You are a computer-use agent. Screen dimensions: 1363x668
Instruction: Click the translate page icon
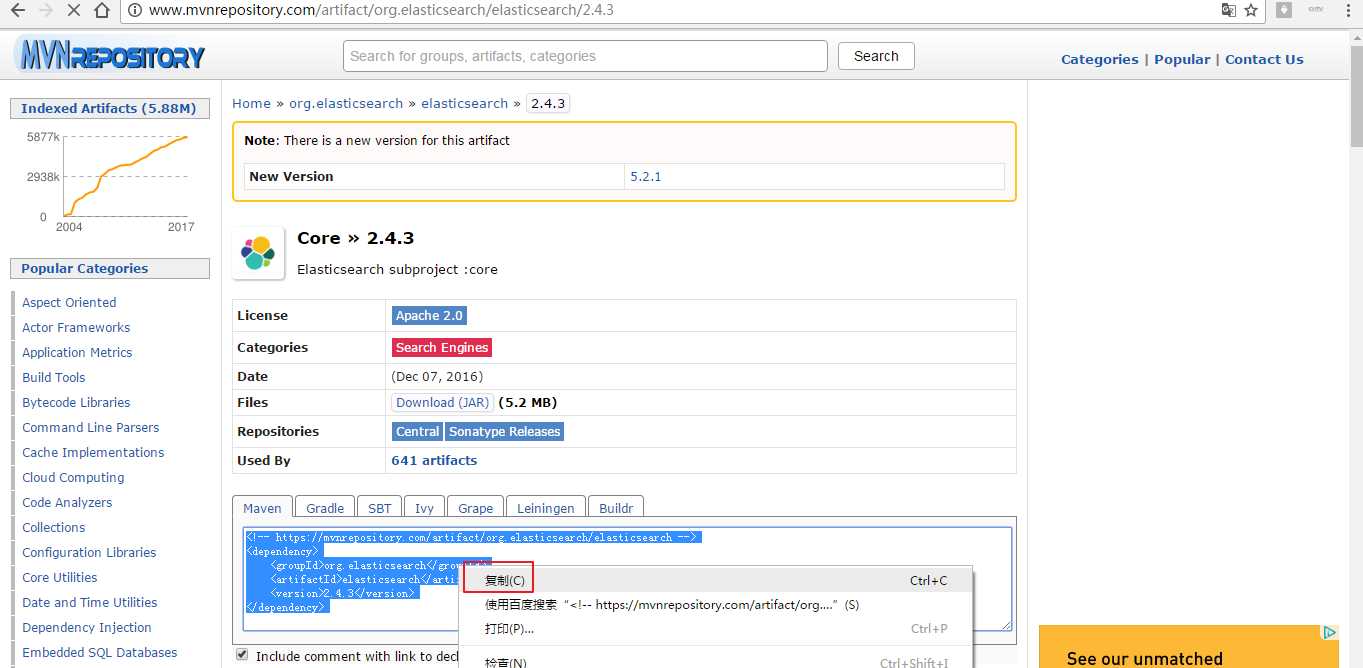1229,10
